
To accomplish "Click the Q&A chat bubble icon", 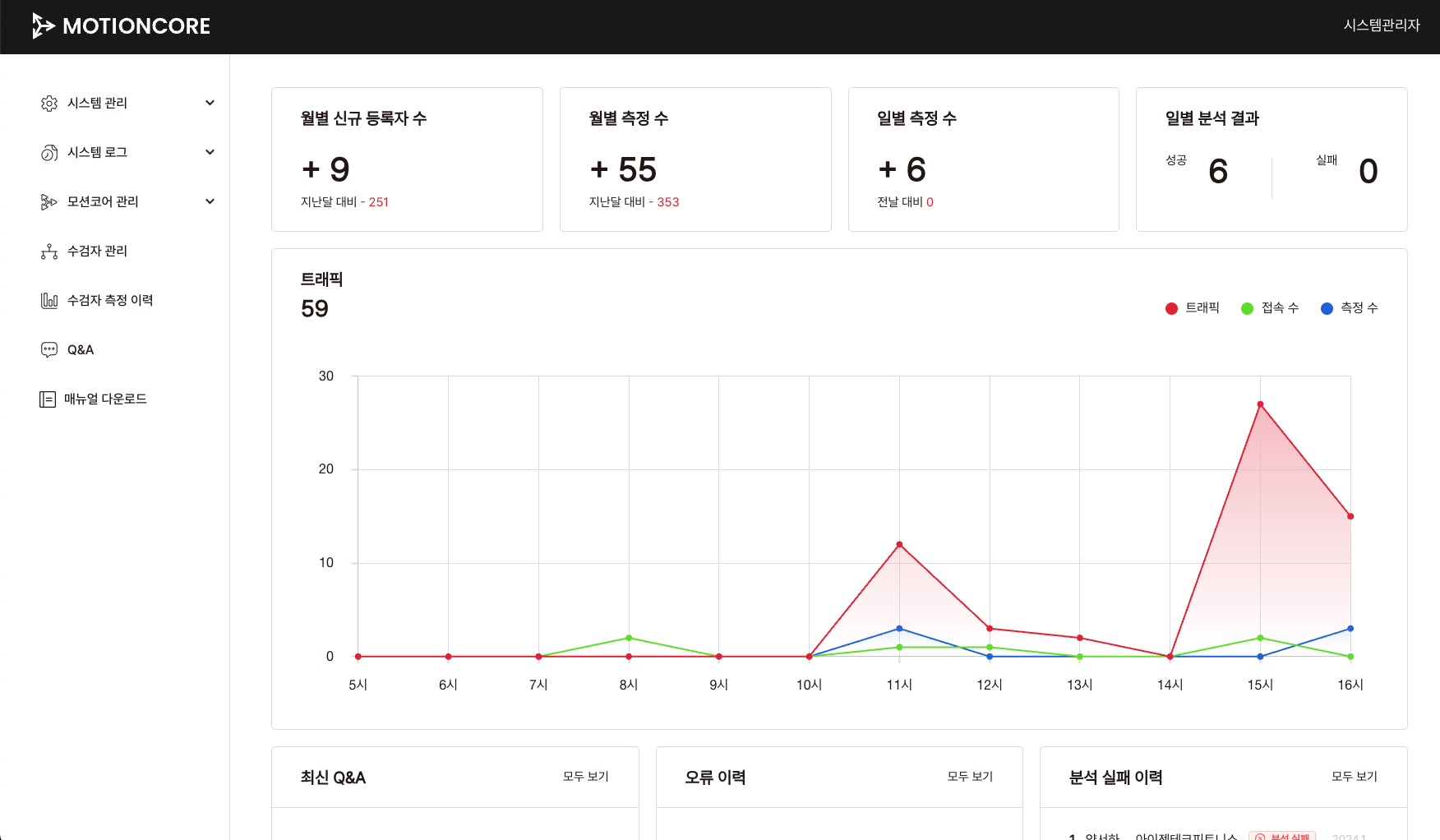I will tap(49, 349).
